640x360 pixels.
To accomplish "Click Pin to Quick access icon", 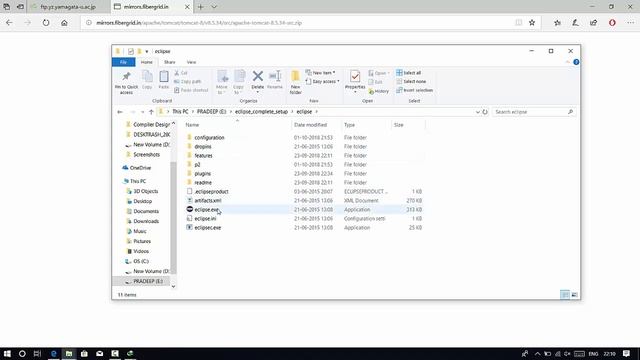I will tap(126, 83).
